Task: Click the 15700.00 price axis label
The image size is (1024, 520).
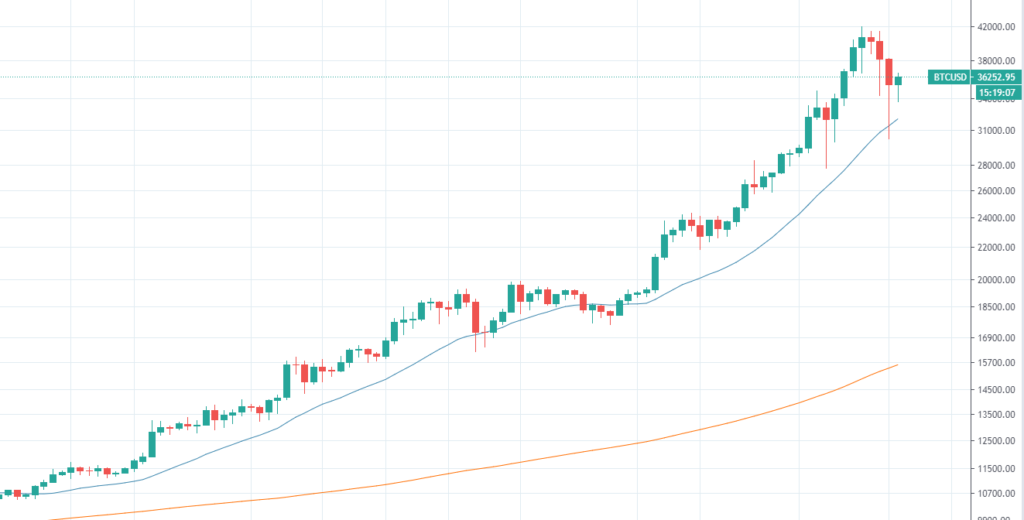Action: point(998,363)
